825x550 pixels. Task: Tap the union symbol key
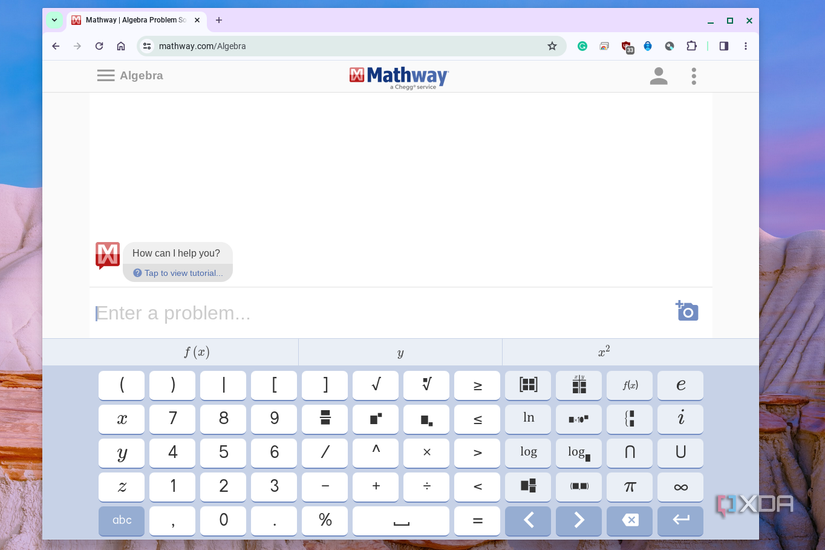tap(680, 452)
